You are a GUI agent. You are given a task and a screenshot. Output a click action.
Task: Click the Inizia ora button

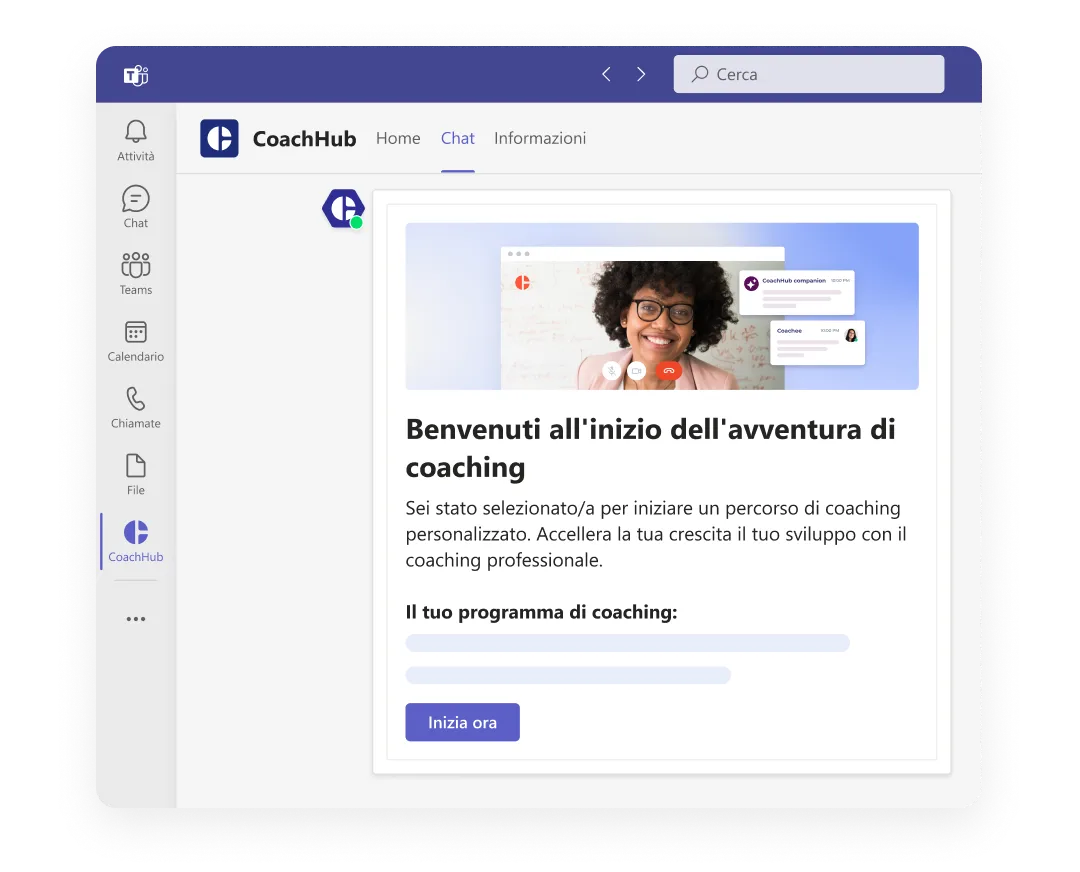click(x=462, y=722)
